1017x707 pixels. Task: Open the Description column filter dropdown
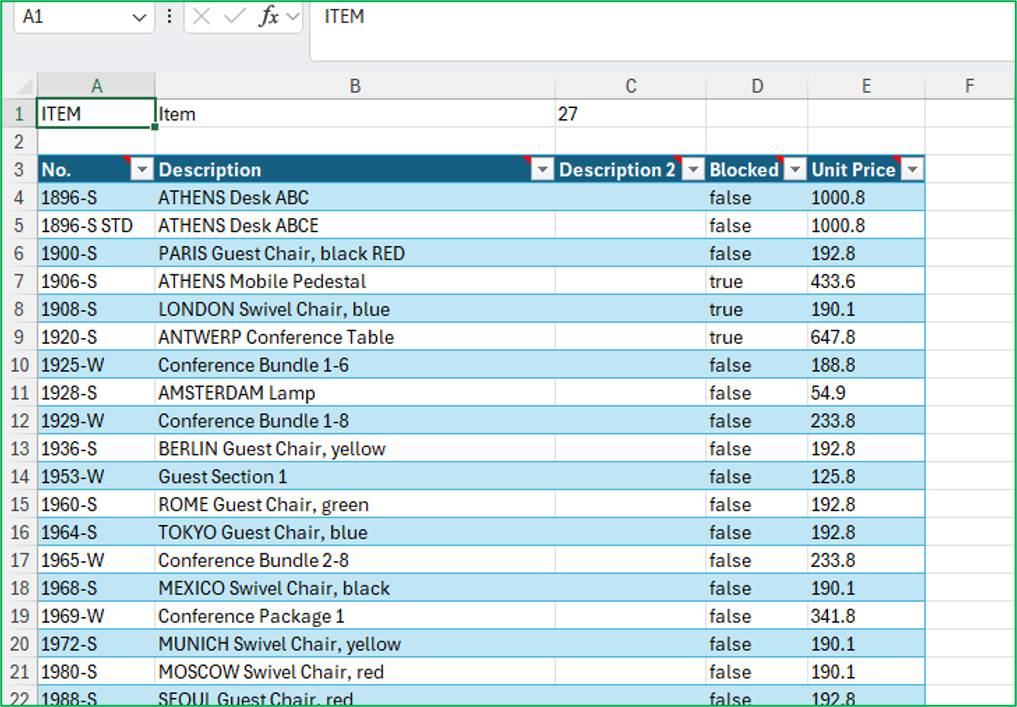pyautogui.click(x=542, y=170)
